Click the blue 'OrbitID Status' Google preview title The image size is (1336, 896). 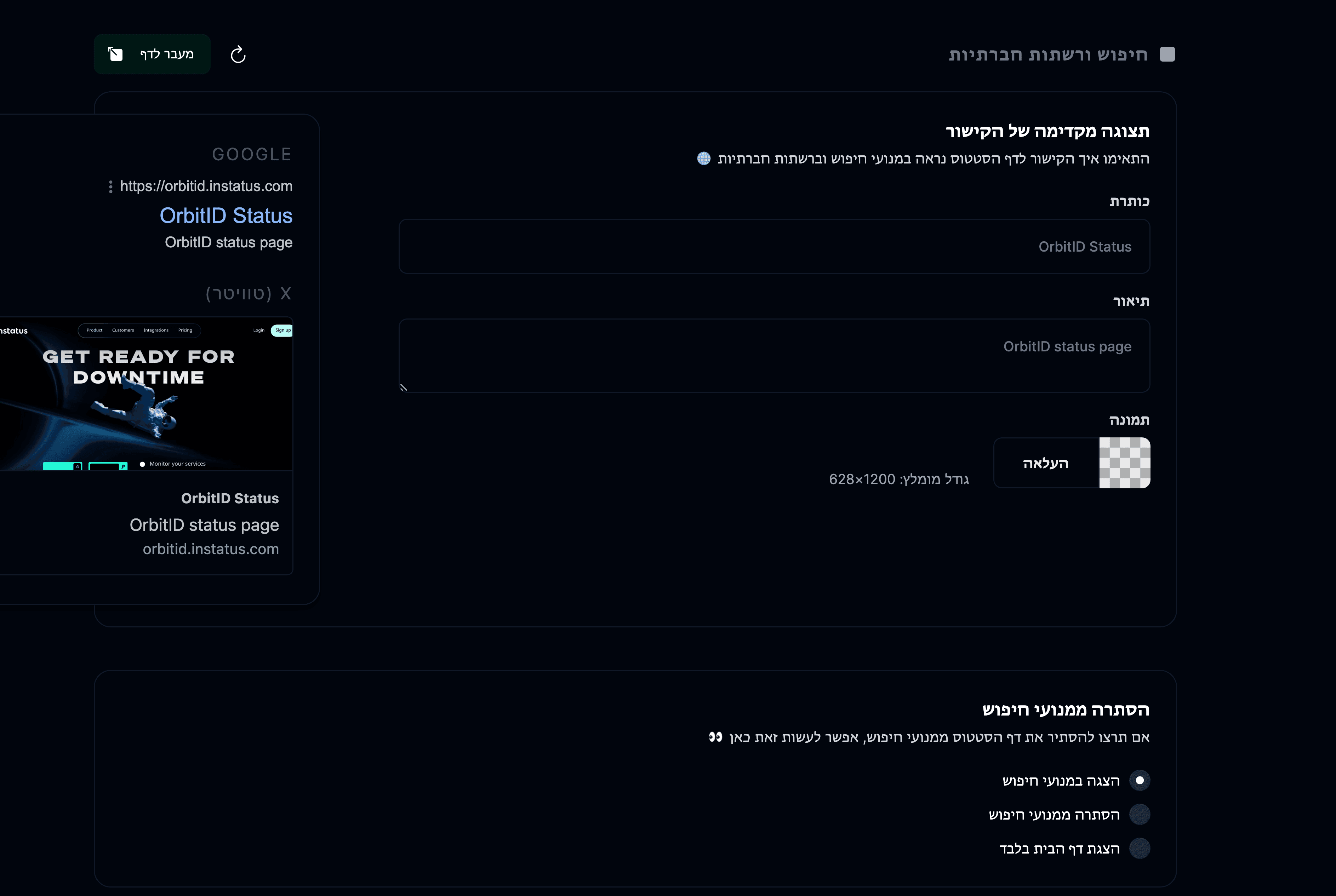point(226,216)
